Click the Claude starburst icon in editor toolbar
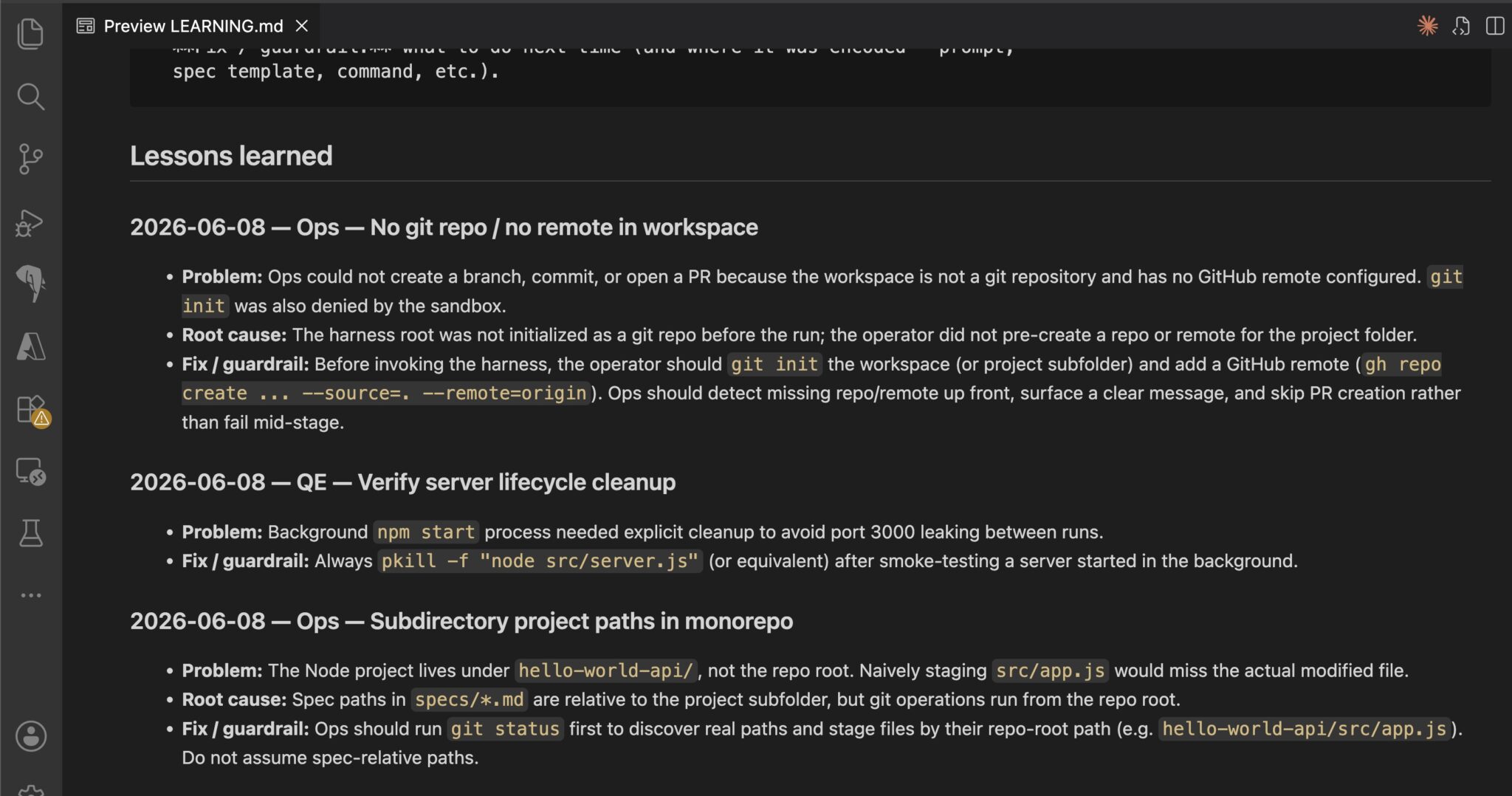The height and width of the screenshot is (796, 1512). [x=1428, y=26]
